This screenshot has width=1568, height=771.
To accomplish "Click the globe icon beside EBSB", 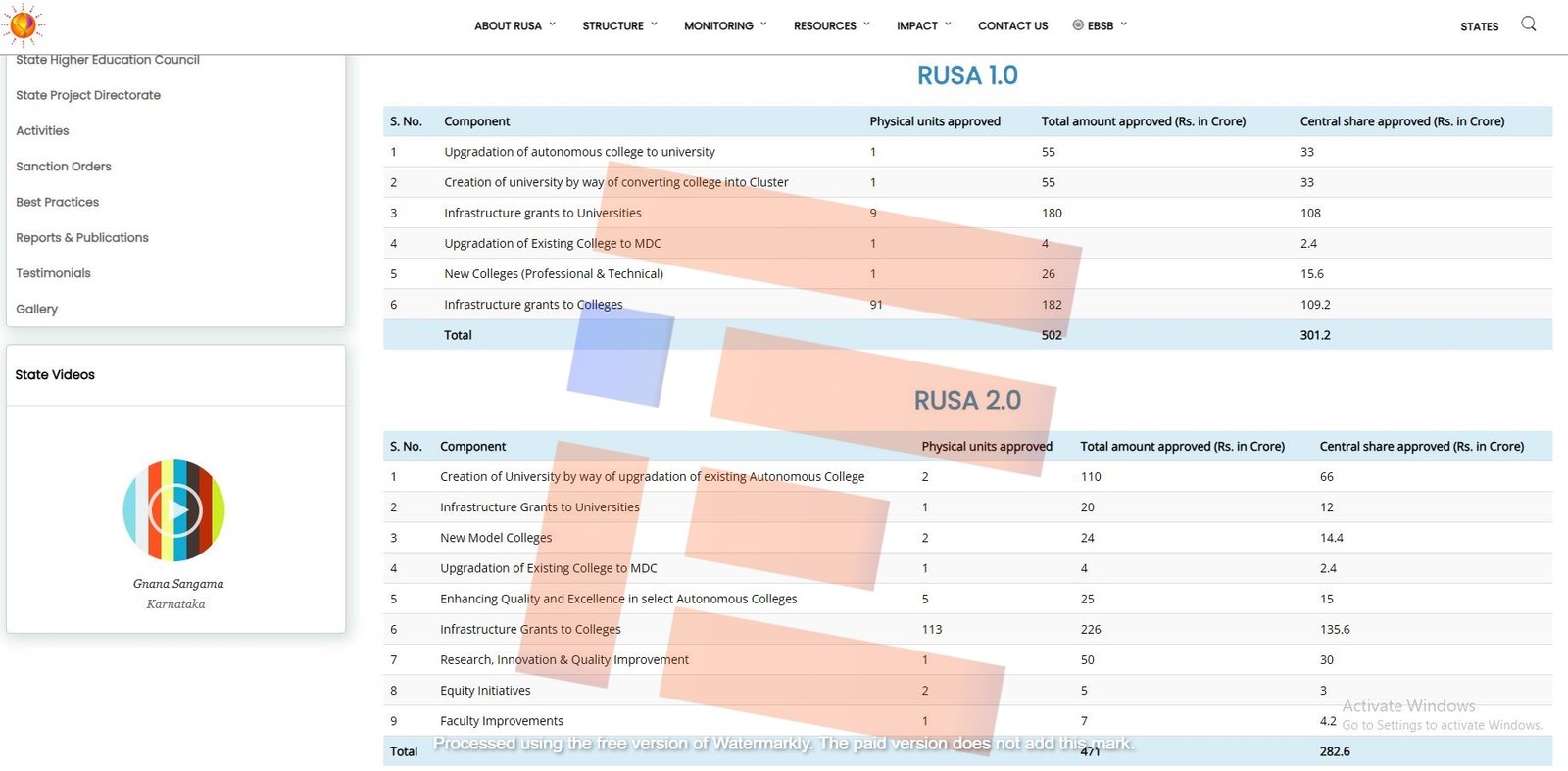I will pyautogui.click(x=1078, y=25).
